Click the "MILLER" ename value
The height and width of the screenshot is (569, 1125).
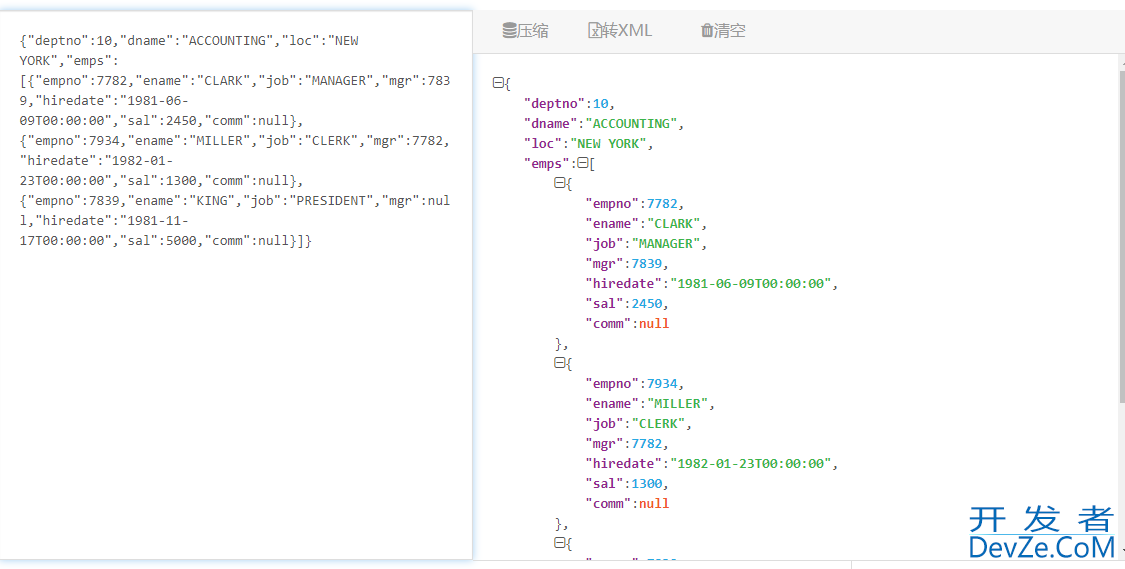pos(677,403)
